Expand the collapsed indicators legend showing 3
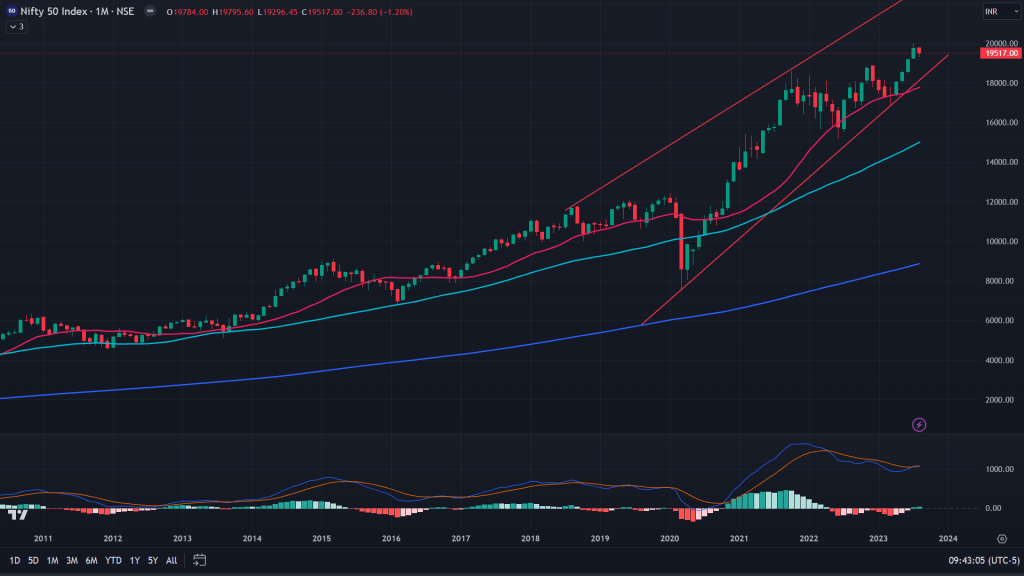The width and height of the screenshot is (1024, 576). point(16,27)
